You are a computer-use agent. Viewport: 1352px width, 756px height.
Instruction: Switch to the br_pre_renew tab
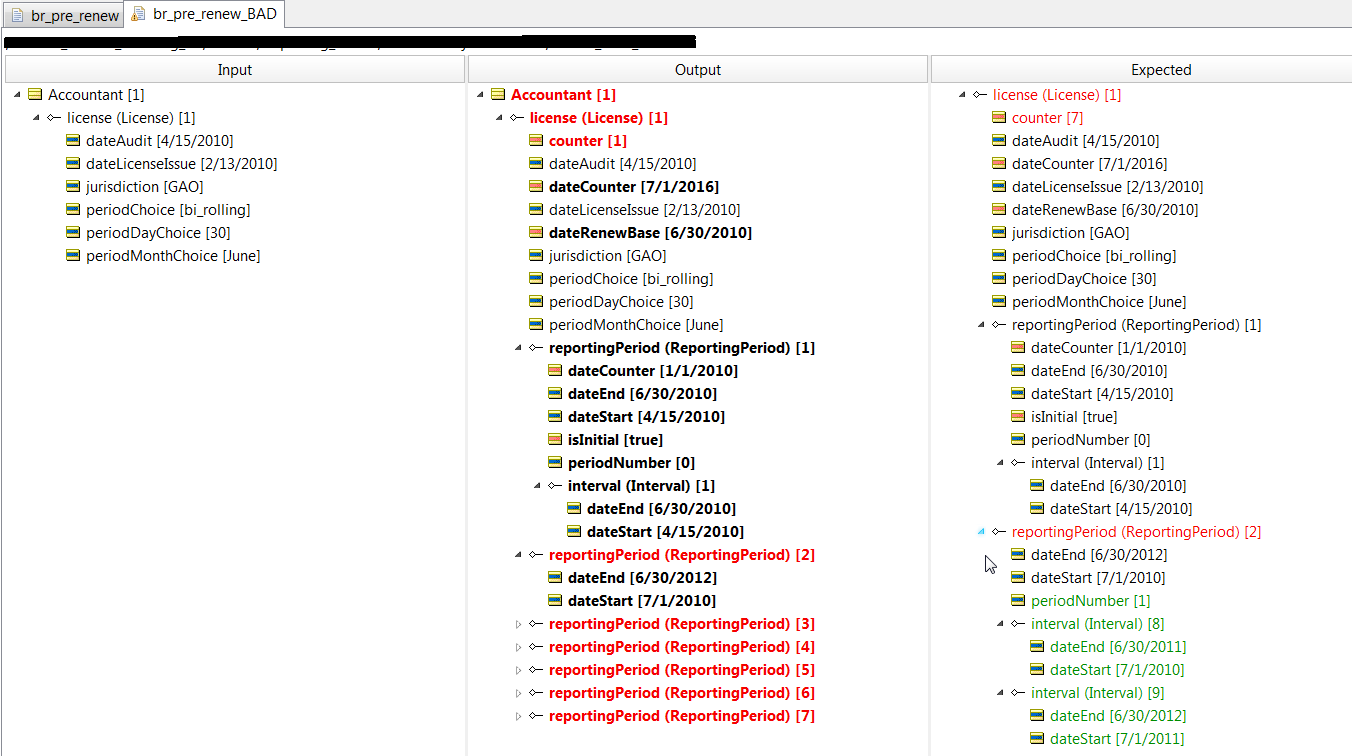pyautogui.click(x=63, y=16)
